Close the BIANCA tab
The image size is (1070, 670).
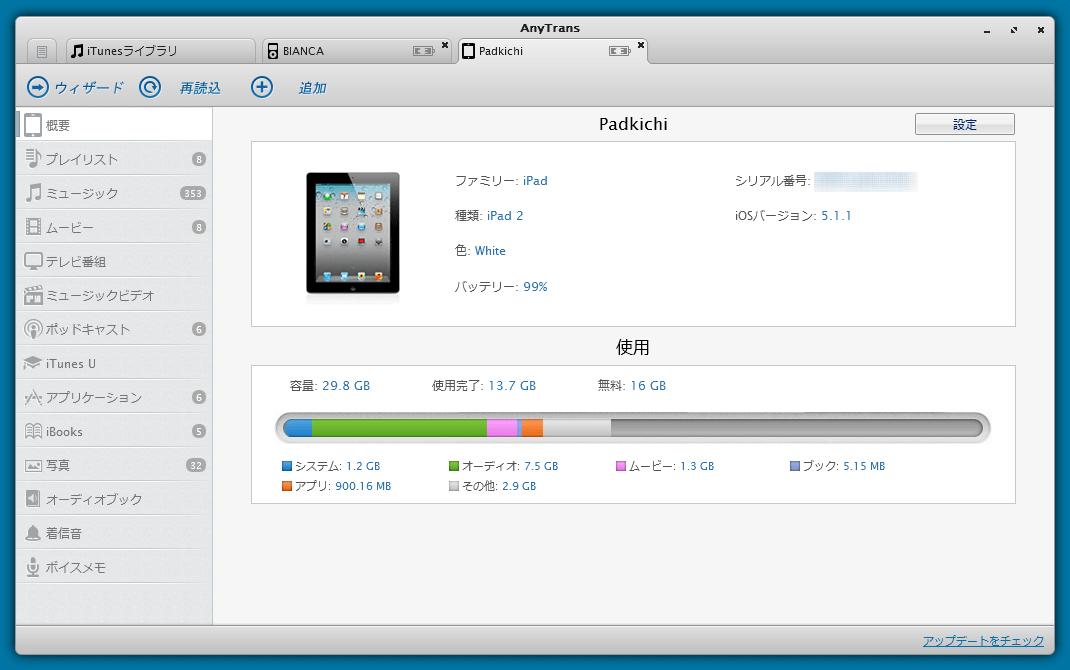[445, 45]
